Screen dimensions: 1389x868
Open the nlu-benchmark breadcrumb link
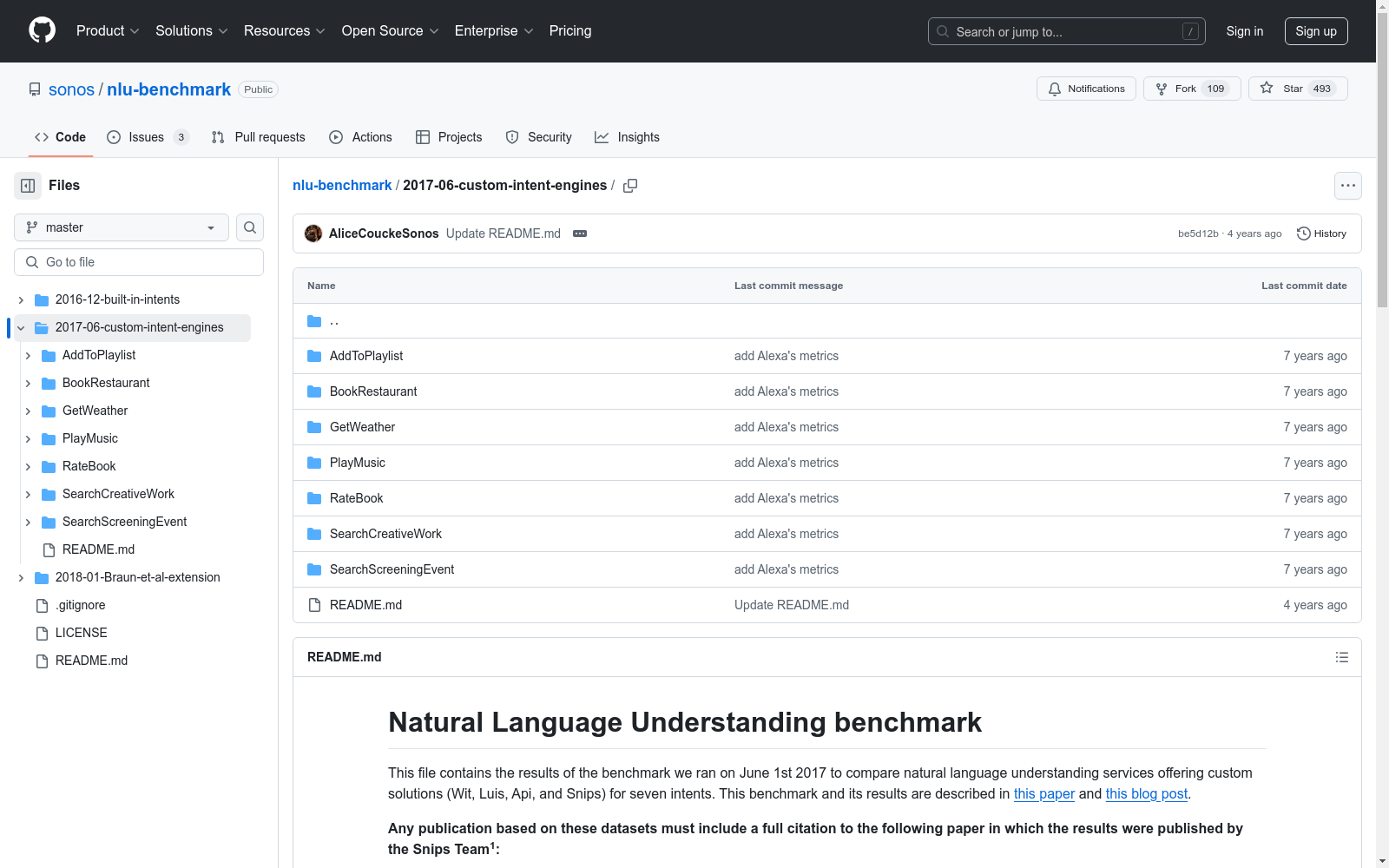pyautogui.click(x=342, y=186)
